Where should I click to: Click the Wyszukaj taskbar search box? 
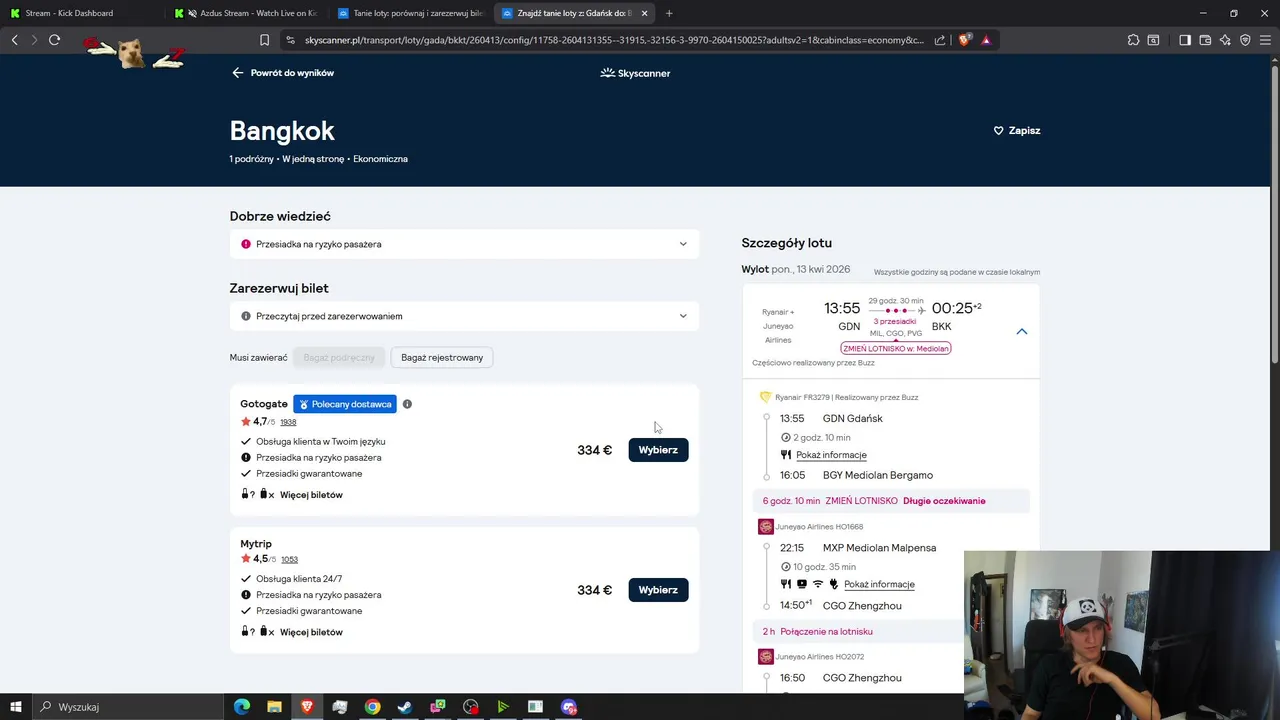[x=127, y=707]
